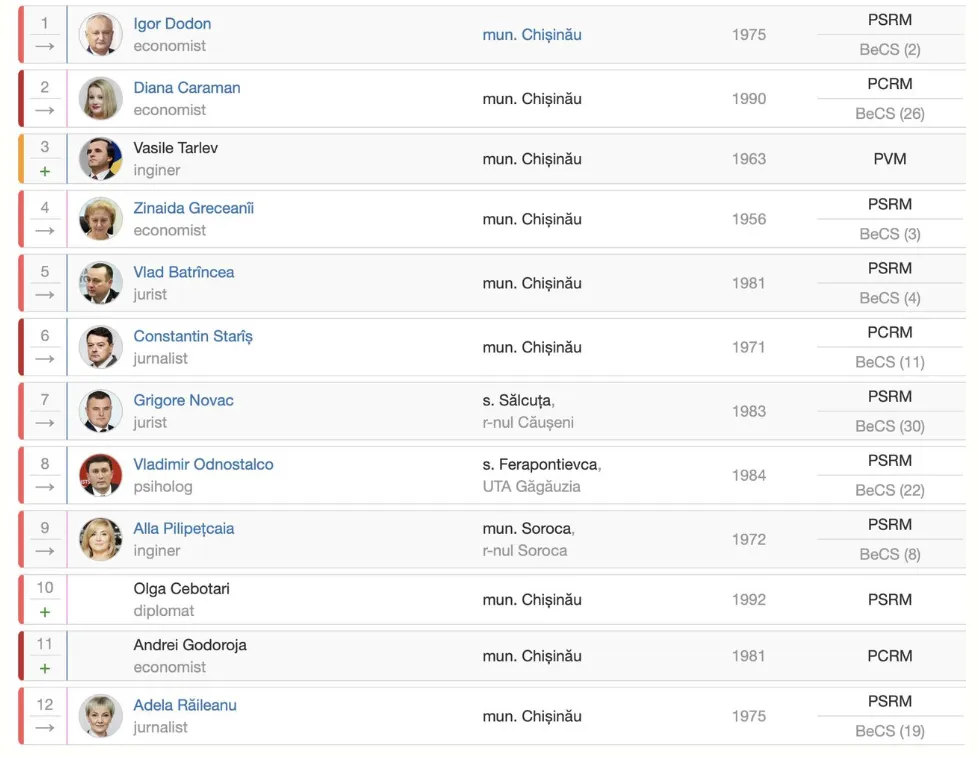Image resolution: width=978 pixels, height=757 pixels.
Task: Click Vladimir Odnostalco's avatar image
Action: click(x=100, y=475)
